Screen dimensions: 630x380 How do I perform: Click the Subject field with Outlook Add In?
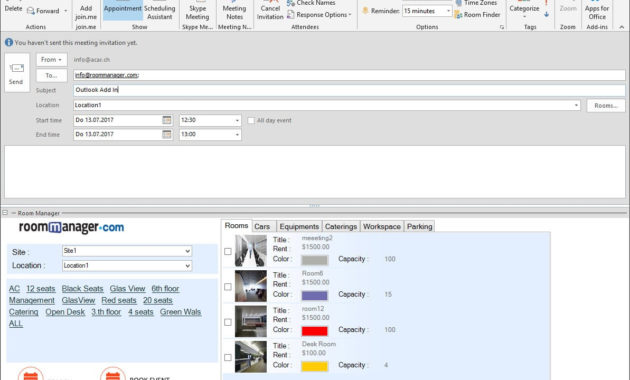[x=349, y=90]
